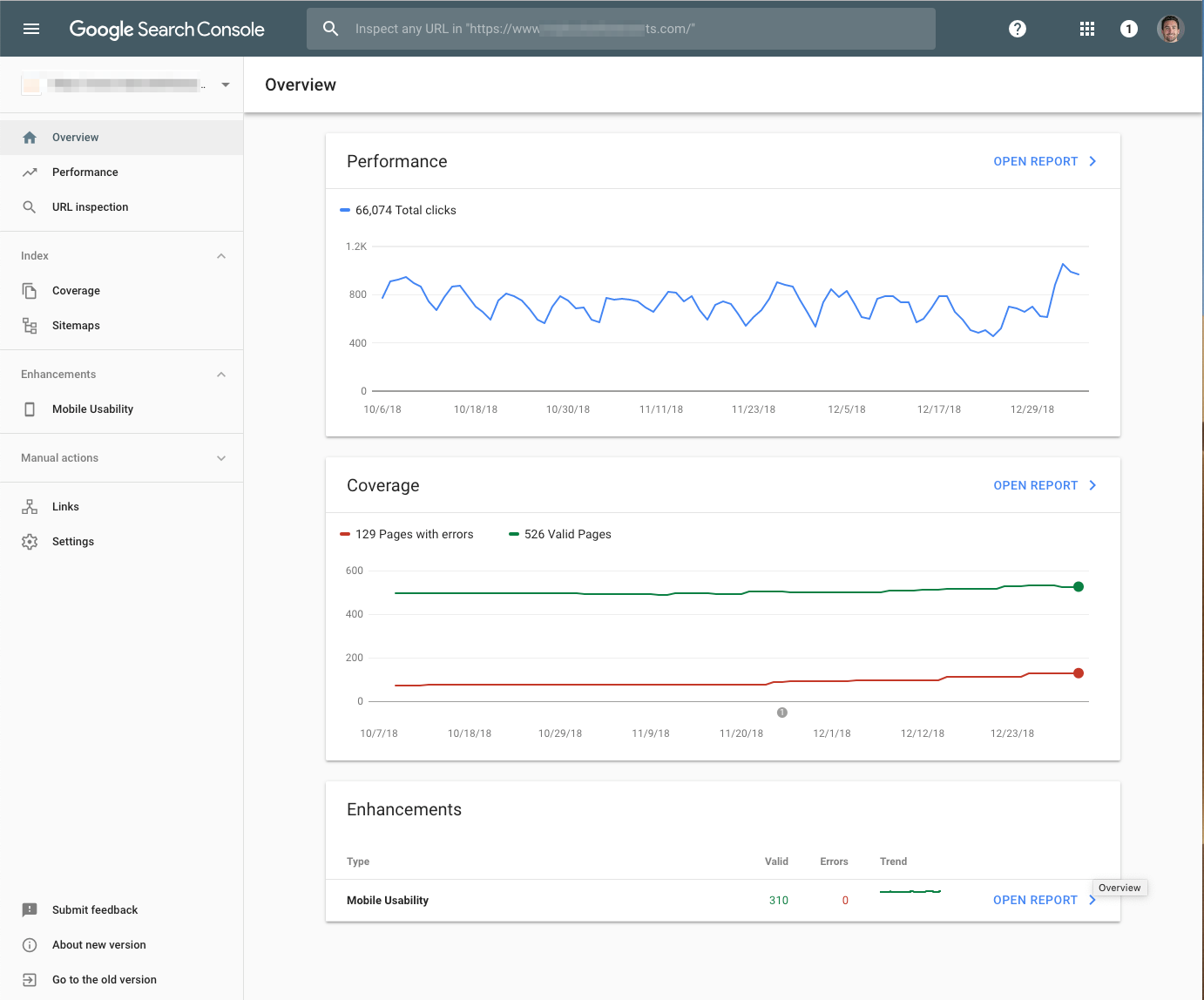Click the Overview home icon
Image resolution: width=1204 pixels, height=1000 pixels.
(x=30, y=138)
